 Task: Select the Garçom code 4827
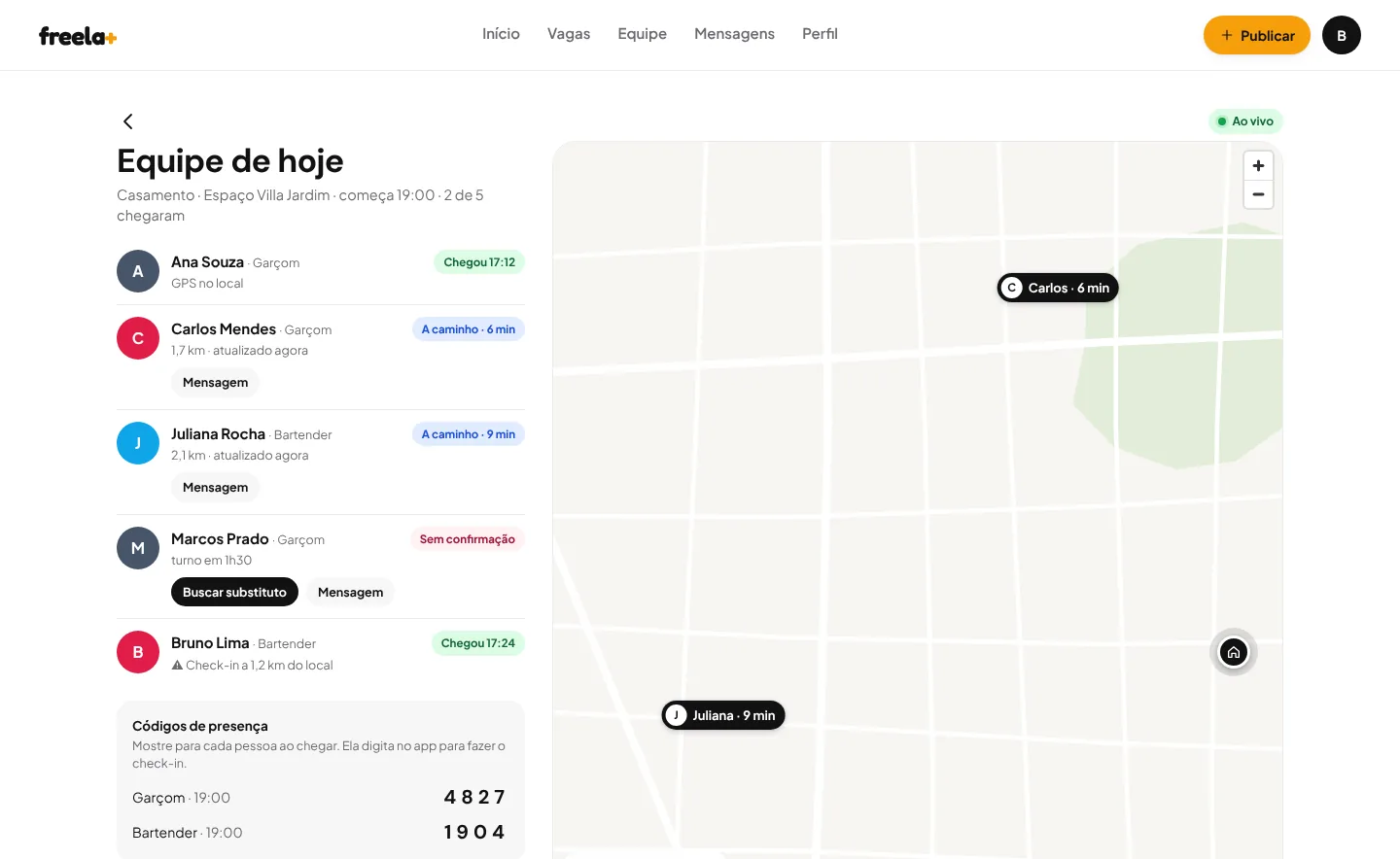474,797
